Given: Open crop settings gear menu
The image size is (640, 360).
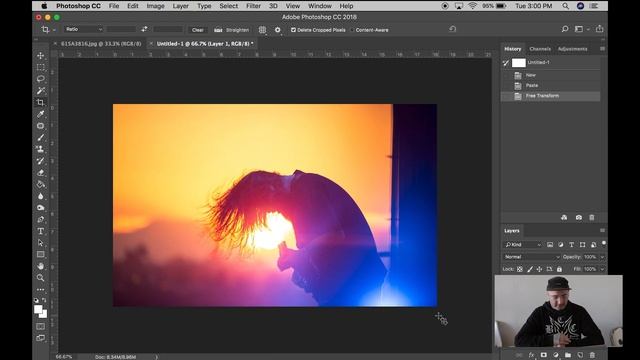Looking at the screenshot, I should pyautogui.click(x=278, y=30).
